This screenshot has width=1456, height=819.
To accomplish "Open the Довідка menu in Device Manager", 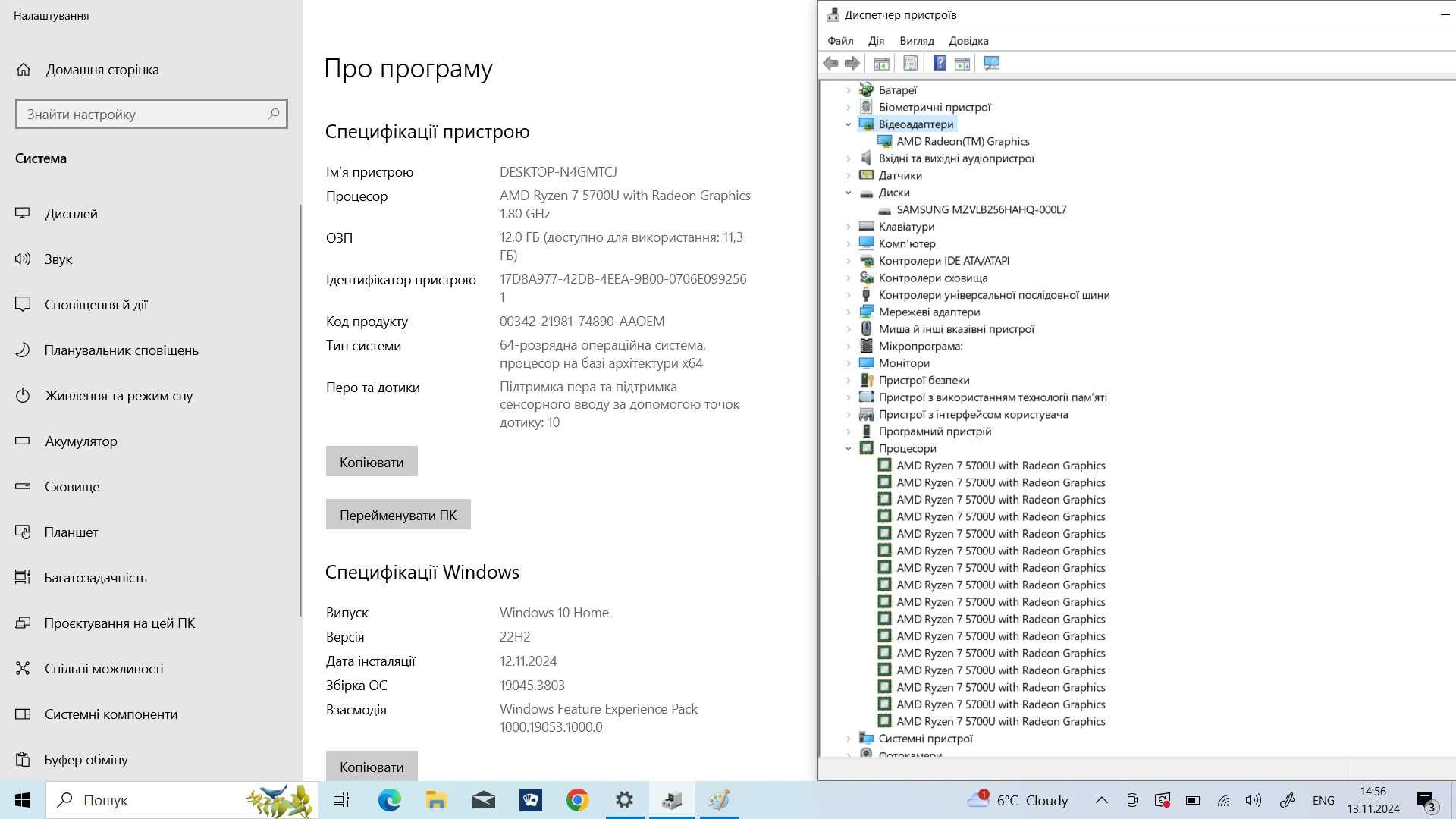I will click(968, 41).
